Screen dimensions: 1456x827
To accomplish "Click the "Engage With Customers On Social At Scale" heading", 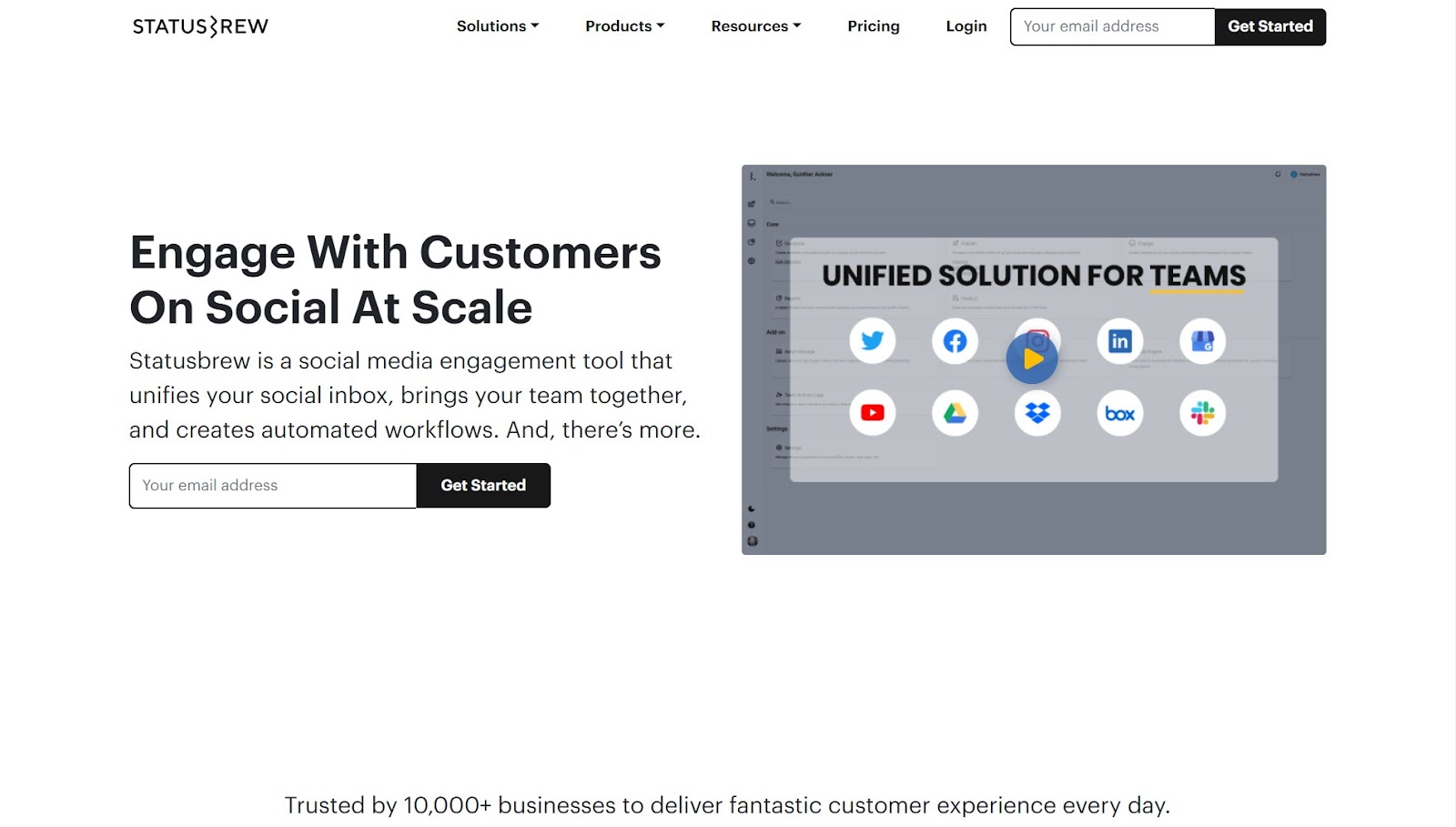I will coord(395,279).
